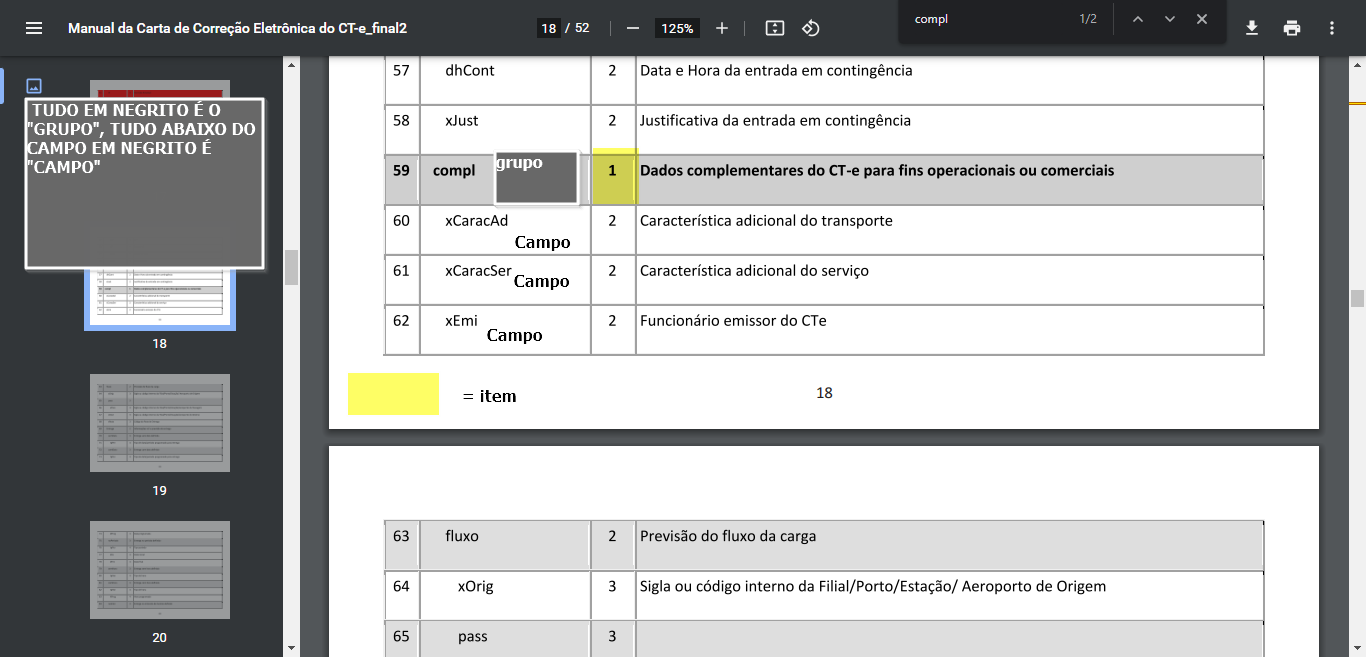This screenshot has width=1366, height=657.
Task: Open page 20 thumbnail
Action: (160, 570)
